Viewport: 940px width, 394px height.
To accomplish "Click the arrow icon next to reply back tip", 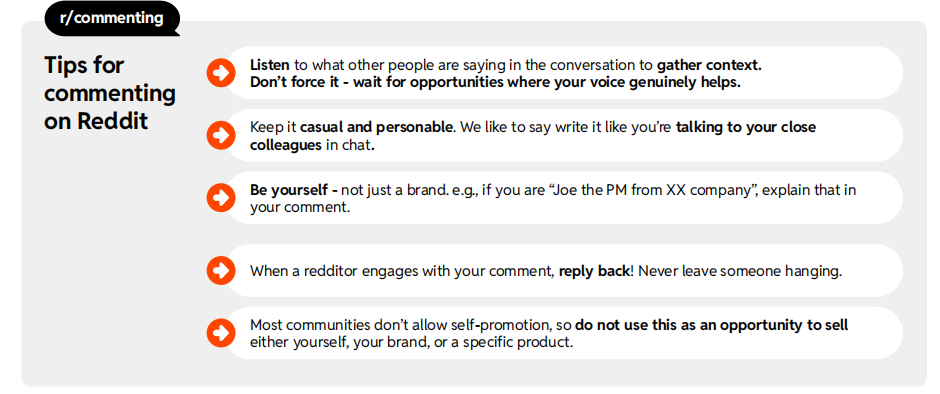I will 221,270.
